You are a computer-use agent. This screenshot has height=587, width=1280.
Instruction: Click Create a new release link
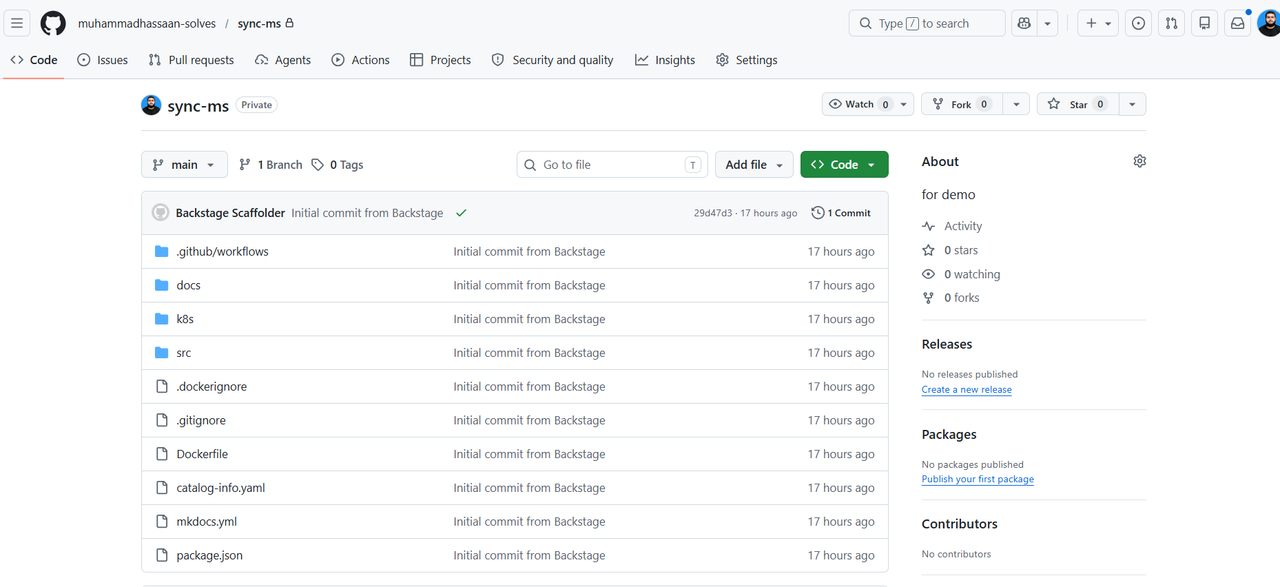[x=967, y=390]
